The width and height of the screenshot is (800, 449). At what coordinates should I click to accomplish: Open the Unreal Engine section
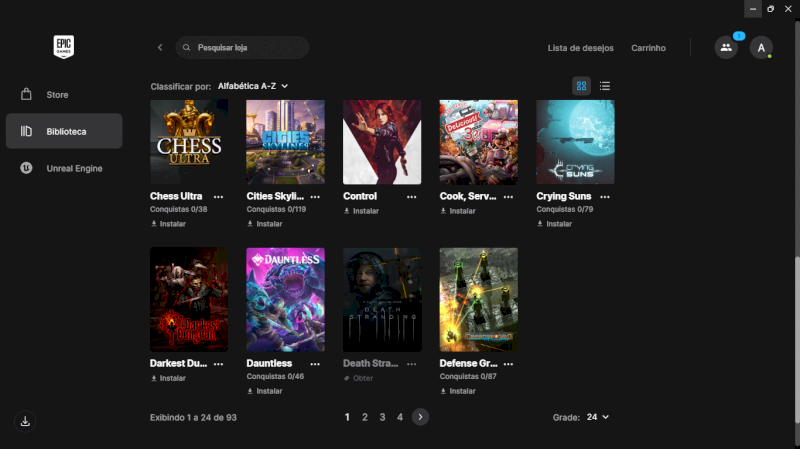pos(64,168)
